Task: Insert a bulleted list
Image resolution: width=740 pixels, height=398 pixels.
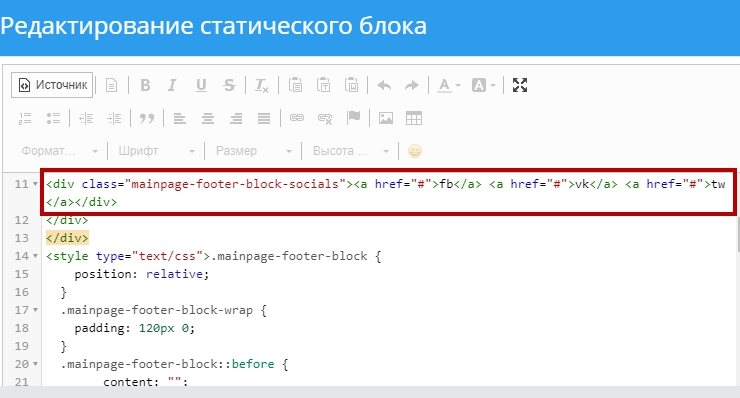Action: click(53, 119)
